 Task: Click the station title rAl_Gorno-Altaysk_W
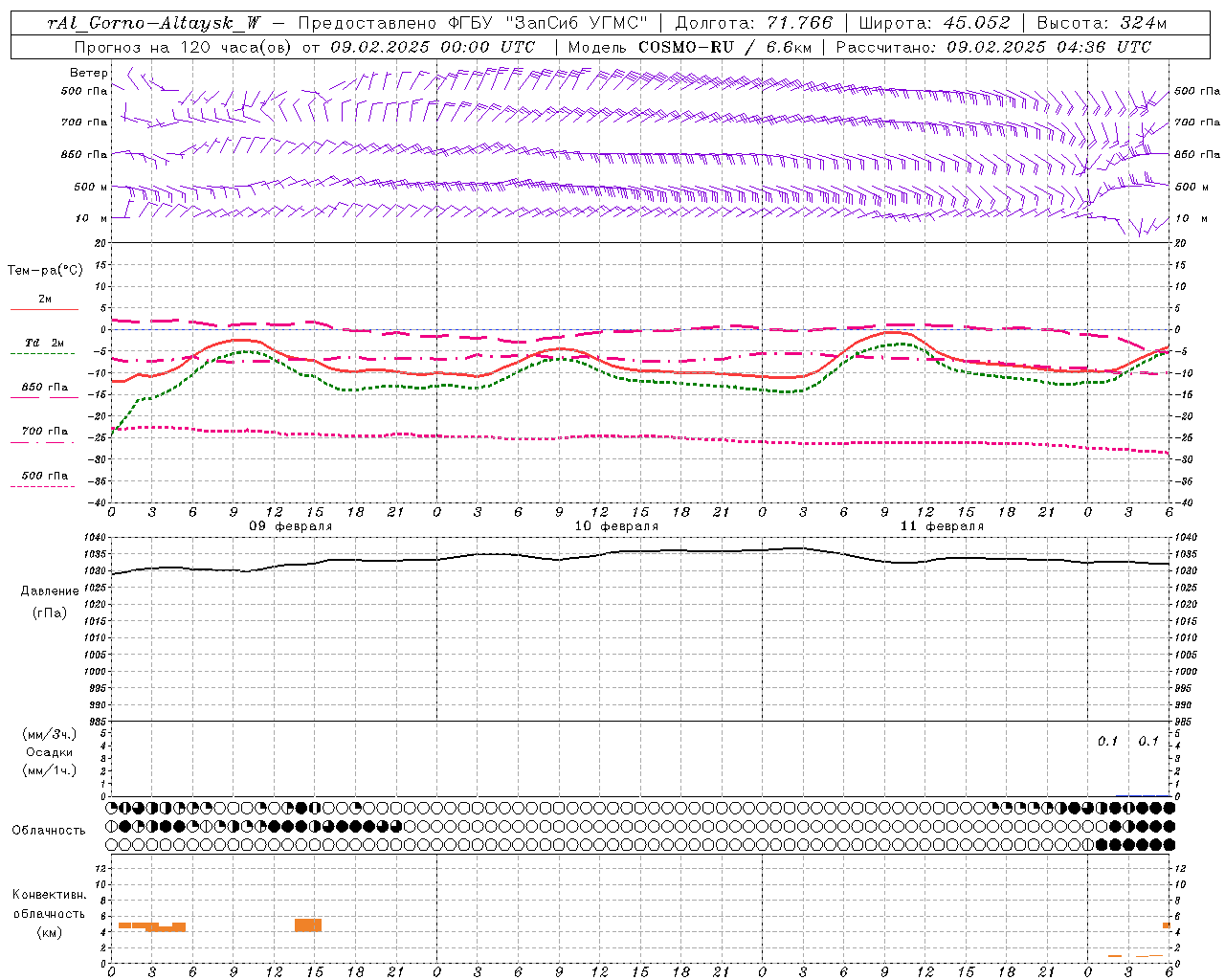154,23
